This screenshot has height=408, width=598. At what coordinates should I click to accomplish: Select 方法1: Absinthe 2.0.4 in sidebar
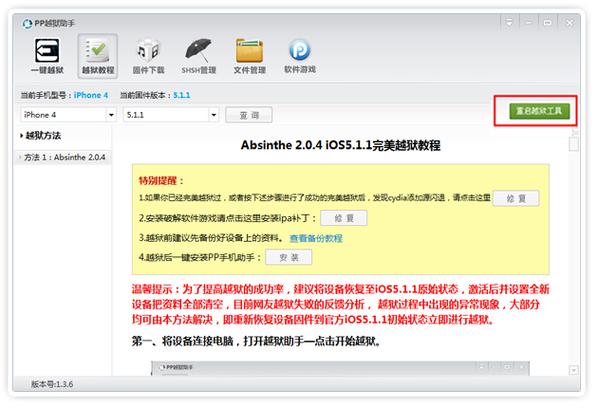pyautogui.click(x=63, y=157)
